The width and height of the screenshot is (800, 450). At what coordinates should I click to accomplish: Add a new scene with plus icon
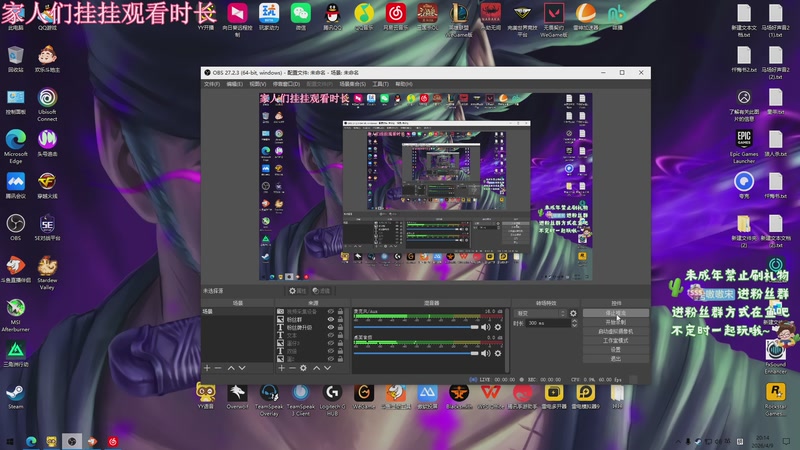click(x=207, y=368)
